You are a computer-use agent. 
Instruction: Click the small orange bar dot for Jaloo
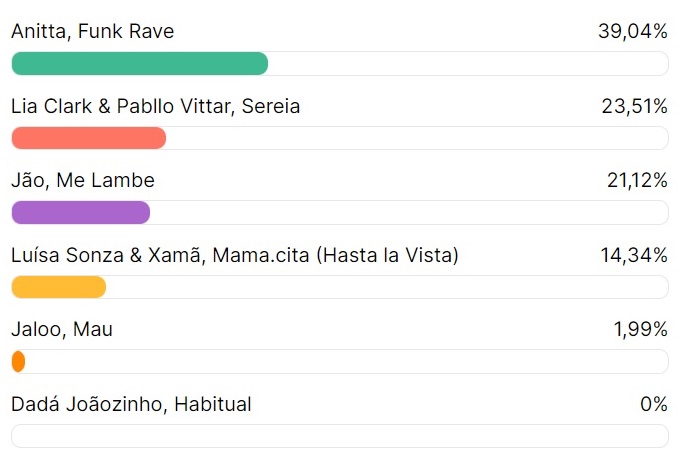[x=18, y=361]
